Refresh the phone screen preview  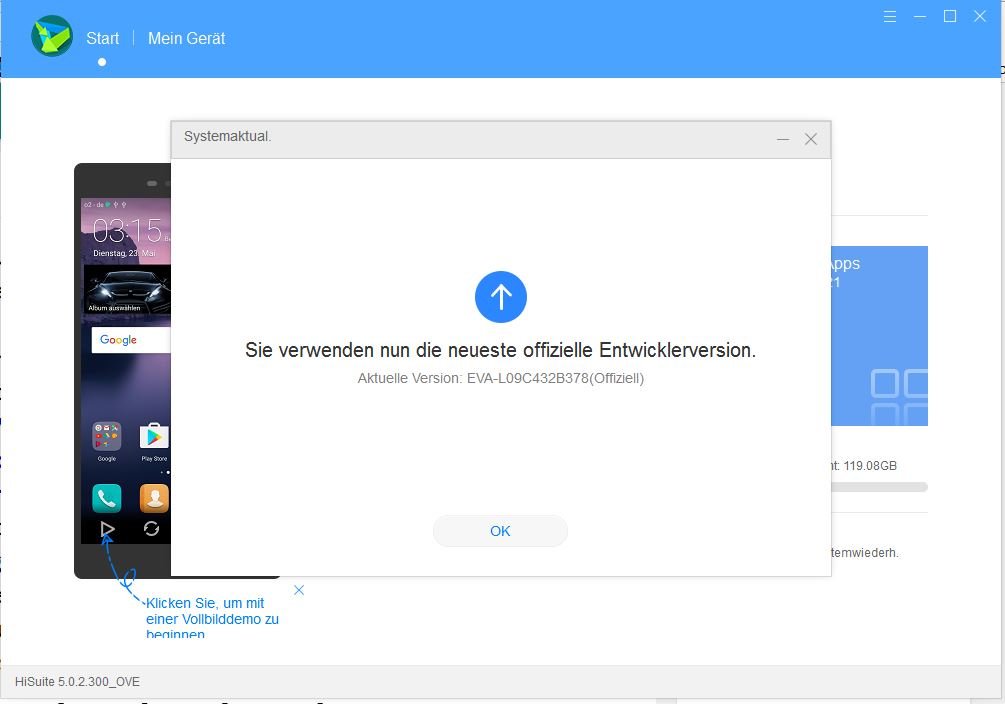pyautogui.click(x=151, y=528)
